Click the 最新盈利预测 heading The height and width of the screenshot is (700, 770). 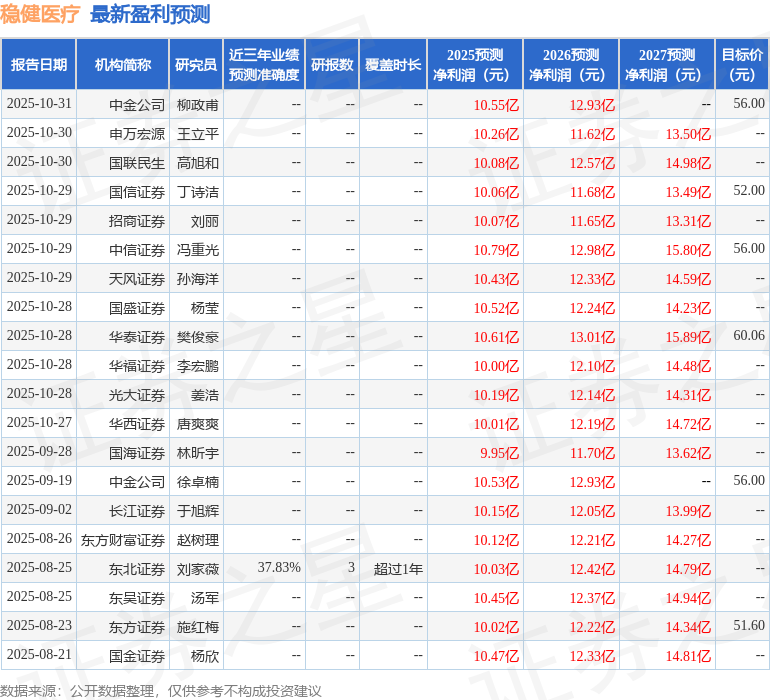(150, 14)
